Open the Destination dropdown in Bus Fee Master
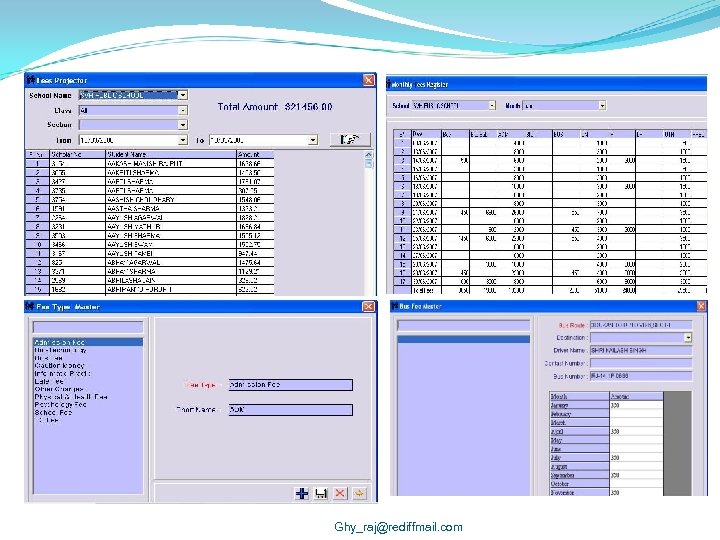 pyautogui.click(x=687, y=338)
